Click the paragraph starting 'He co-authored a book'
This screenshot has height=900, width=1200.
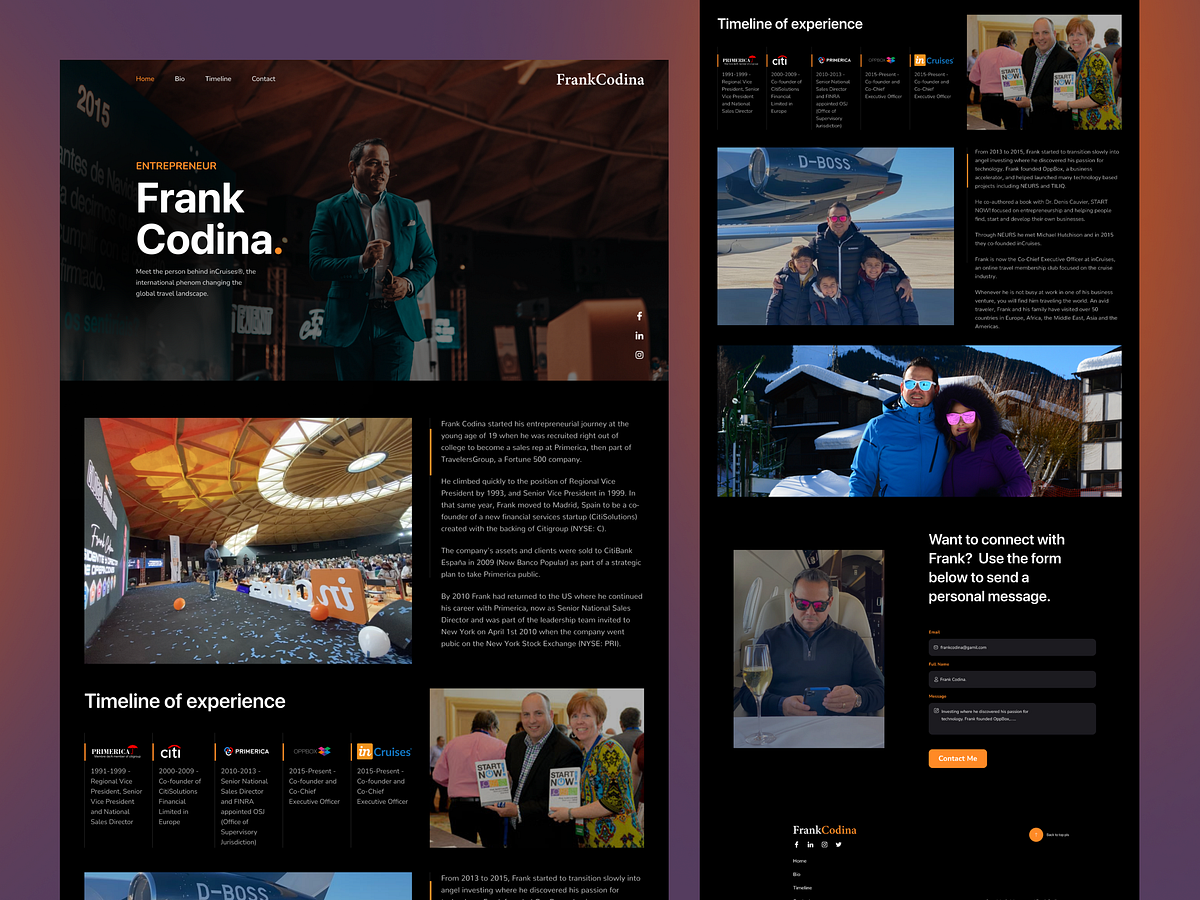coord(1045,211)
